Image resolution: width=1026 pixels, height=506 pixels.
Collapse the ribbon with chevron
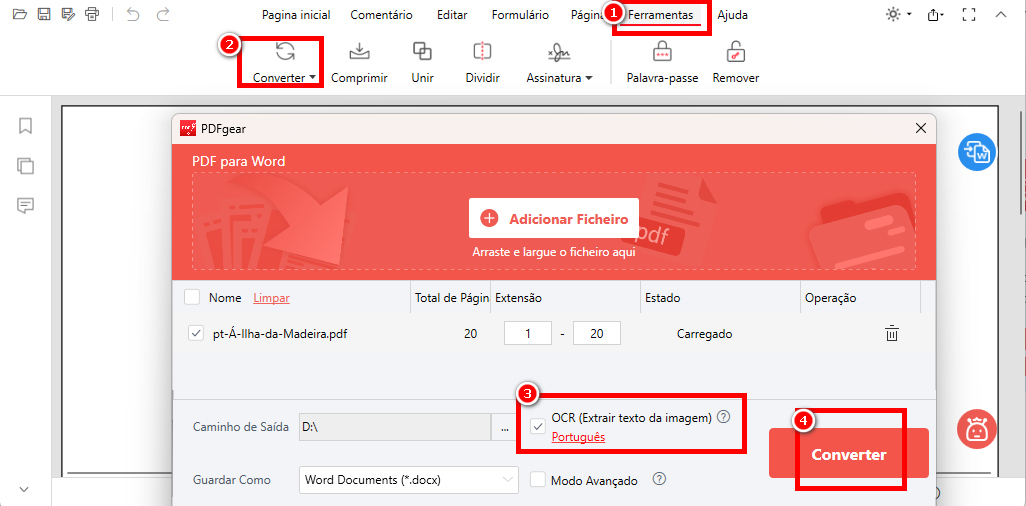tap(1000, 14)
